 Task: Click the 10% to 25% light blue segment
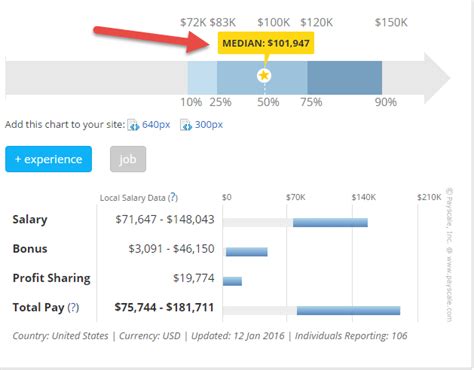coord(202,78)
